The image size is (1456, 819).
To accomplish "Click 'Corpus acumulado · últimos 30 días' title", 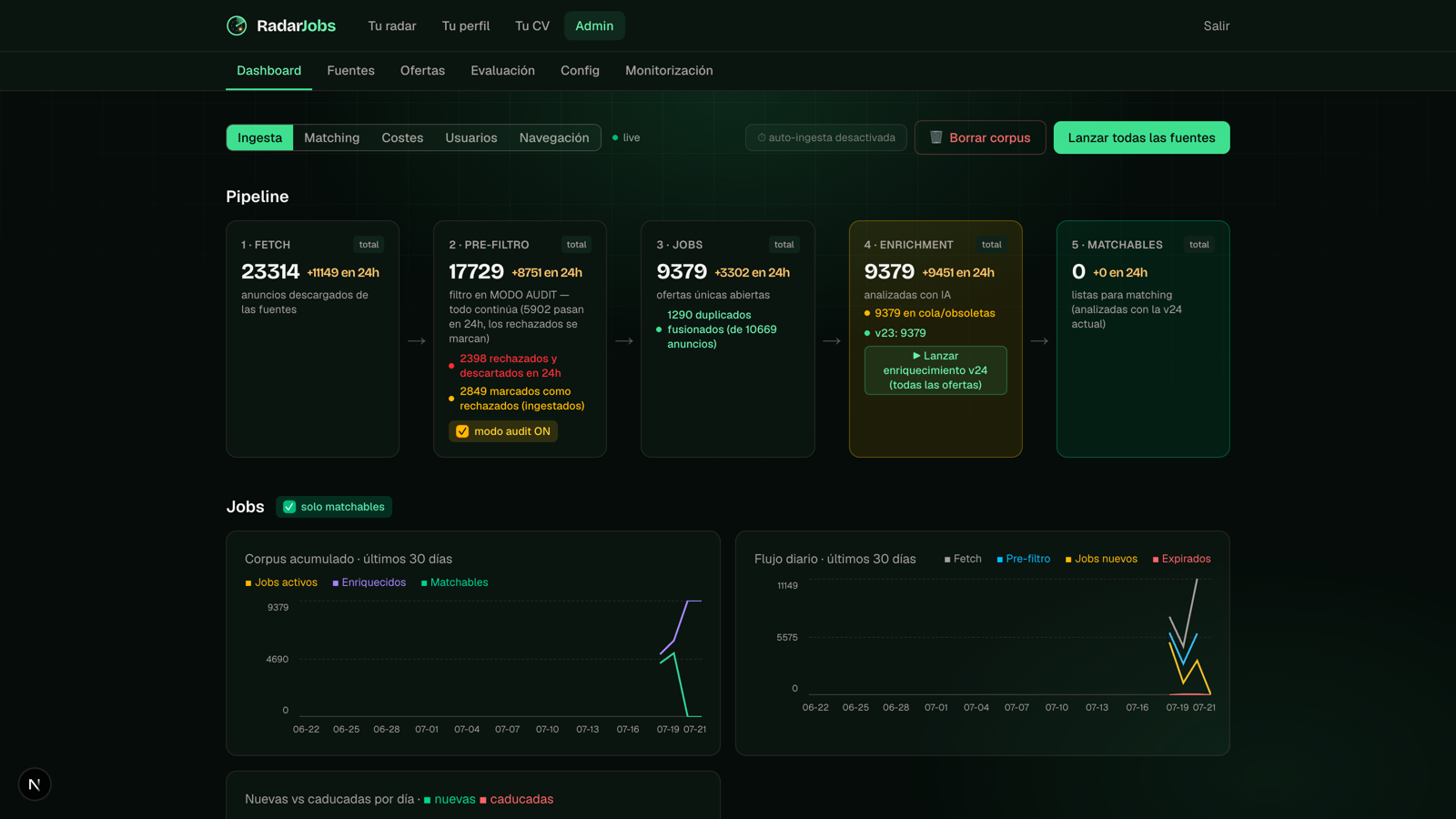I will [349, 559].
